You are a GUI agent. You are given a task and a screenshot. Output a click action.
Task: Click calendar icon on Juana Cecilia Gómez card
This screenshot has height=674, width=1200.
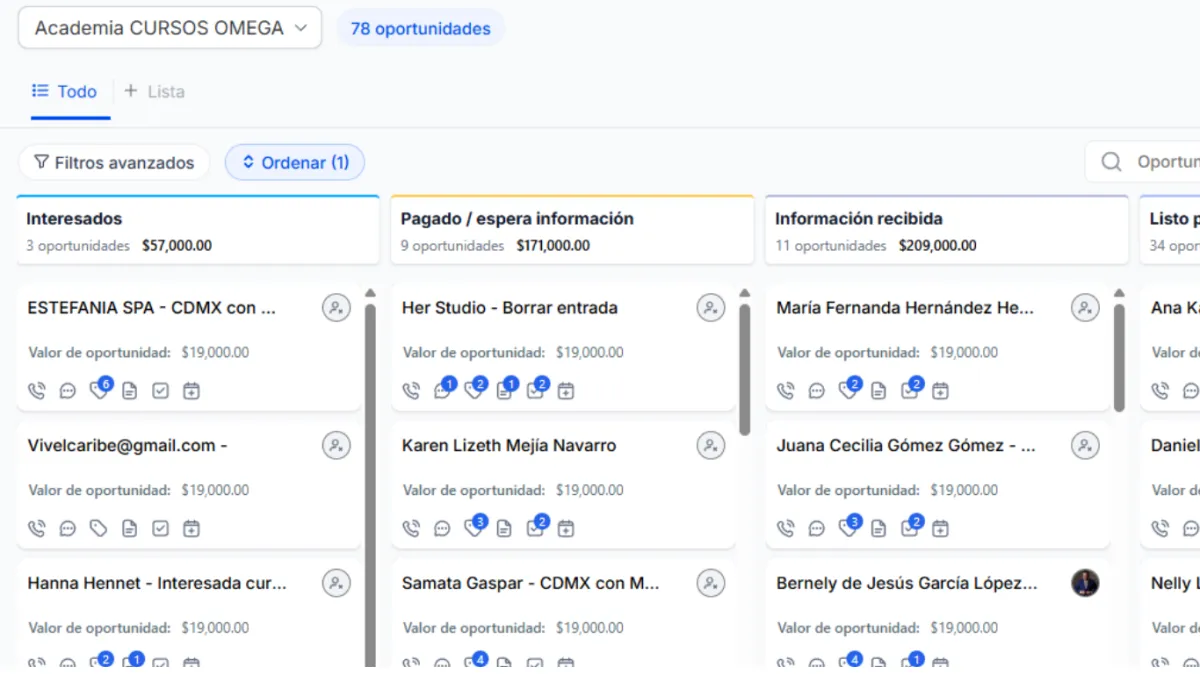(940, 529)
